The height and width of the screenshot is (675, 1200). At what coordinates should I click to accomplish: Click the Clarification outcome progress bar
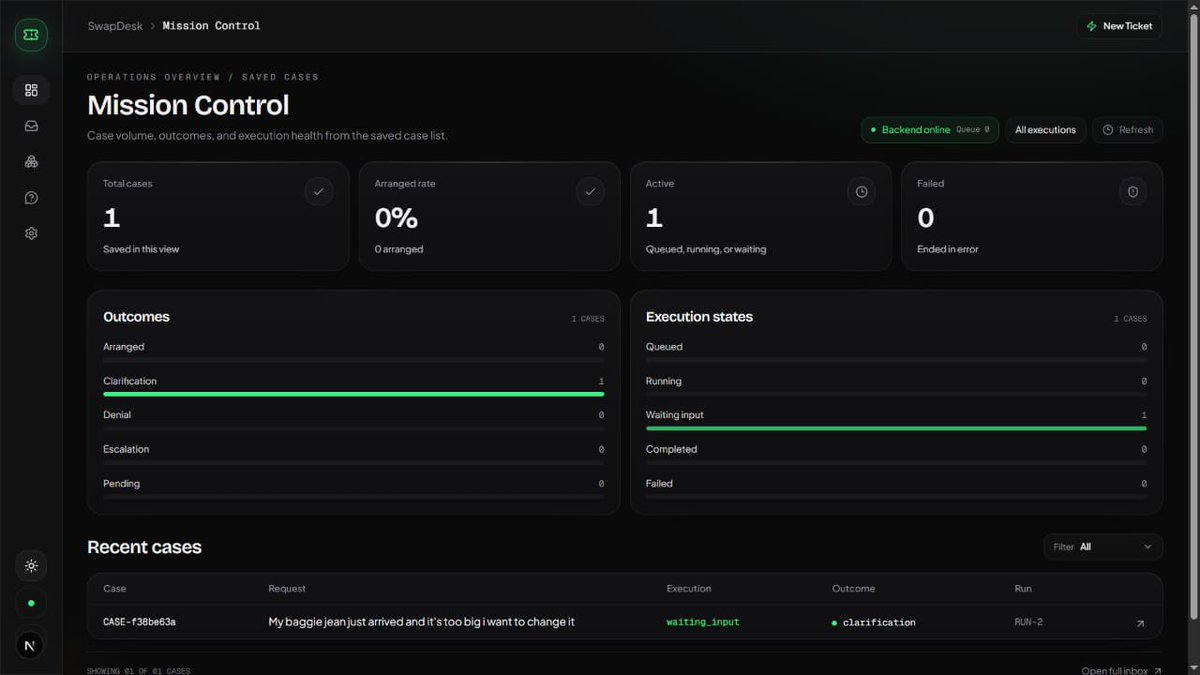pos(353,394)
